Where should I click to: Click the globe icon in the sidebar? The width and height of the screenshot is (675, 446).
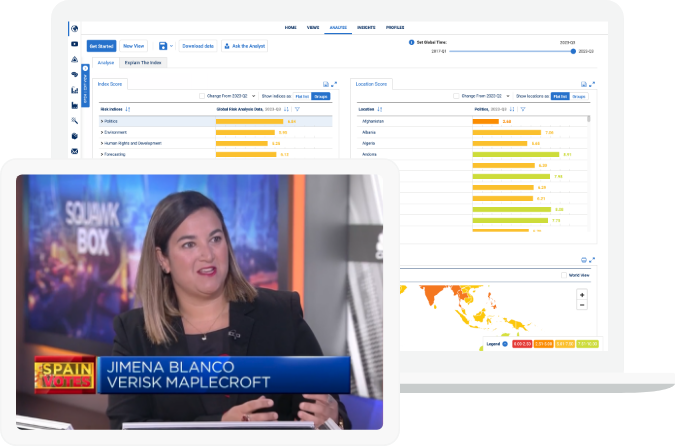(x=75, y=28)
